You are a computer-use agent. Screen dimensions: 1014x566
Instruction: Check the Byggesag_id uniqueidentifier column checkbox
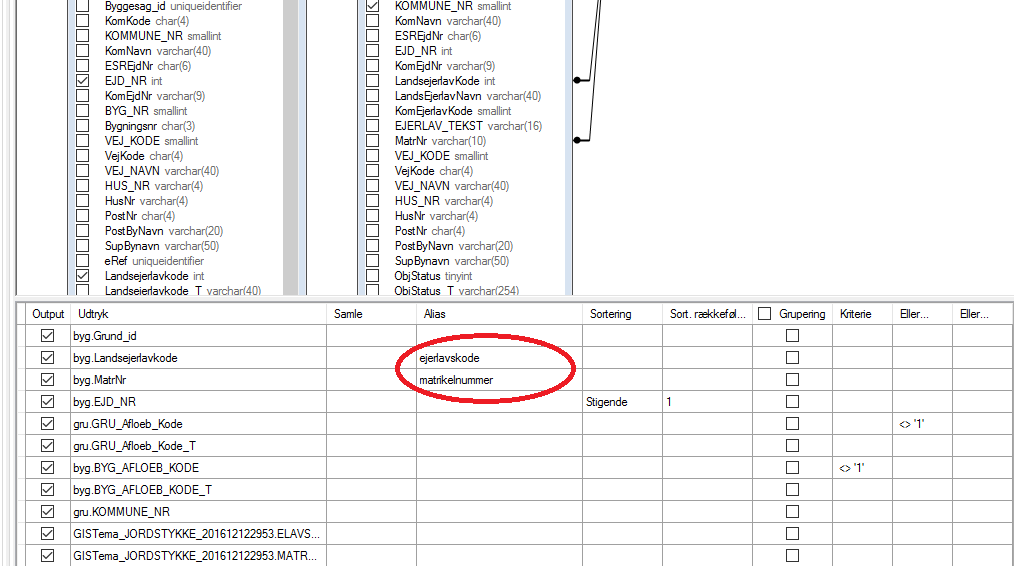click(x=83, y=6)
